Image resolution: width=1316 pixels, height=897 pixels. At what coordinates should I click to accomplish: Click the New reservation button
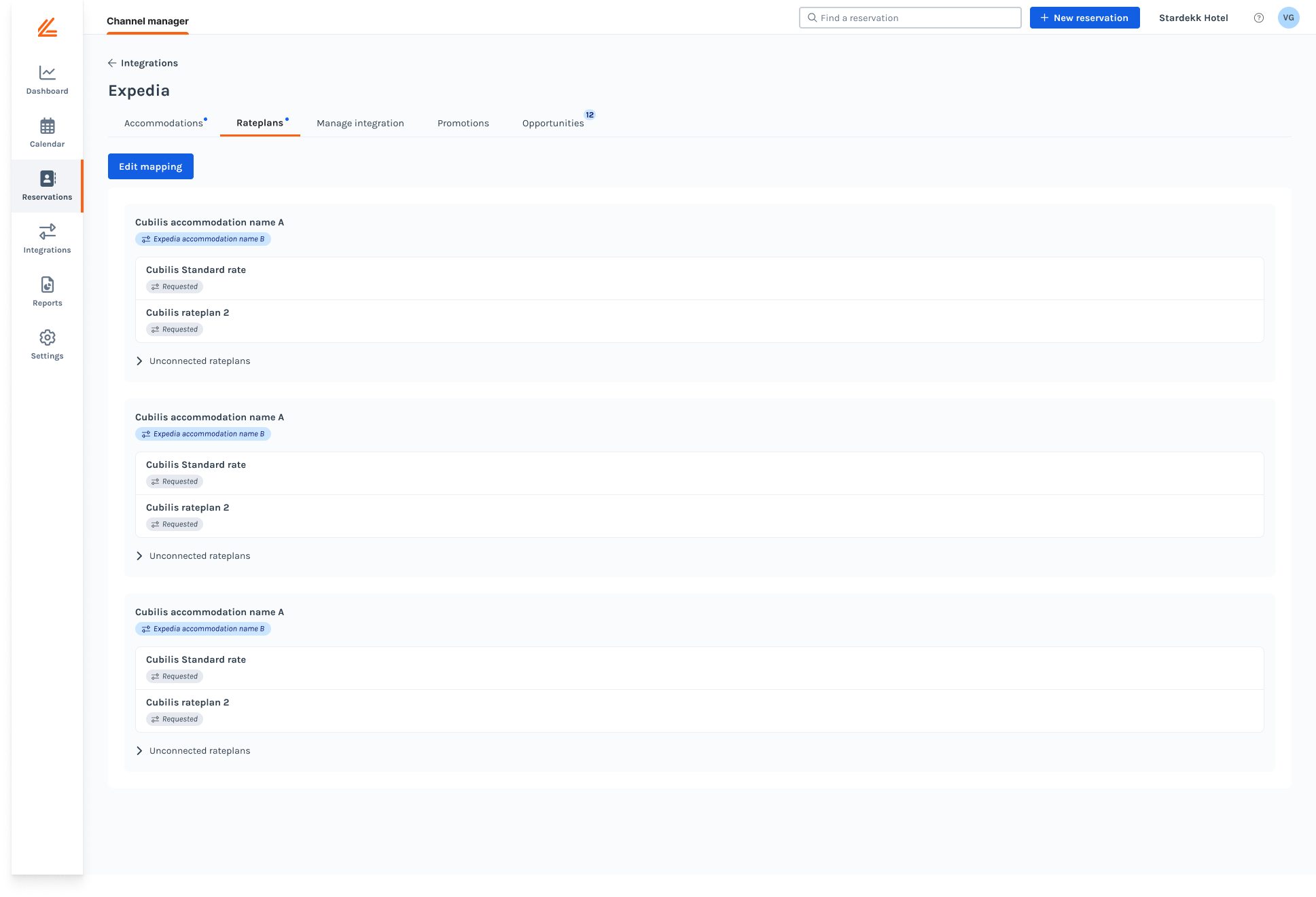(1084, 18)
